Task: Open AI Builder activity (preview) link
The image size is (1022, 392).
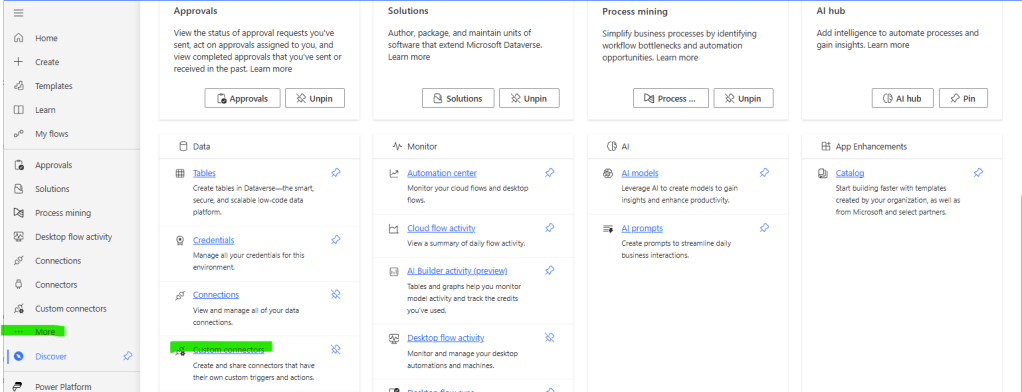Action: pos(457,271)
